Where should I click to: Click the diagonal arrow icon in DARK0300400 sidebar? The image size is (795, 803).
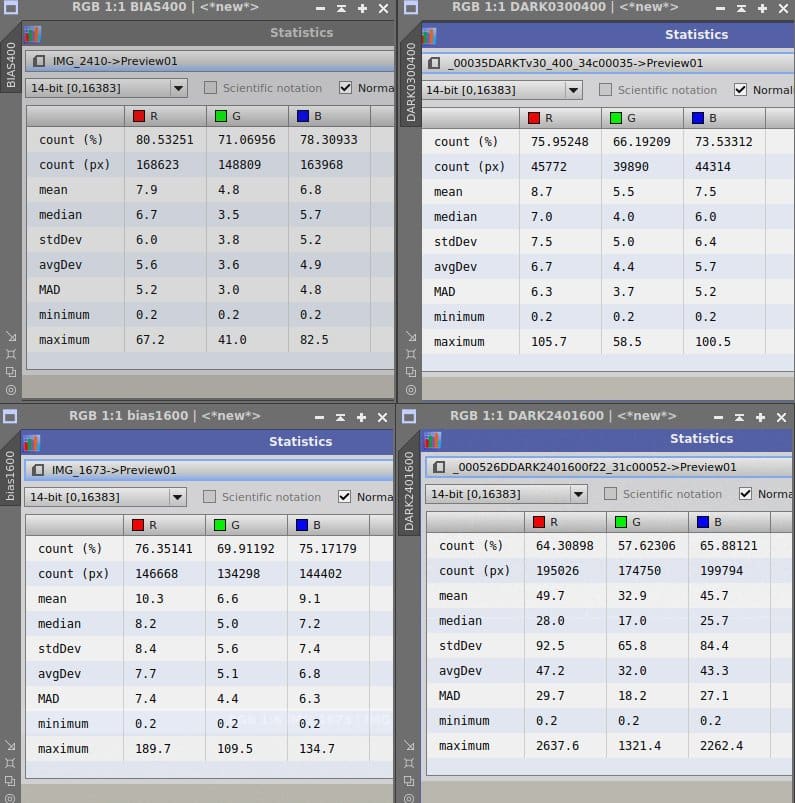pos(411,336)
